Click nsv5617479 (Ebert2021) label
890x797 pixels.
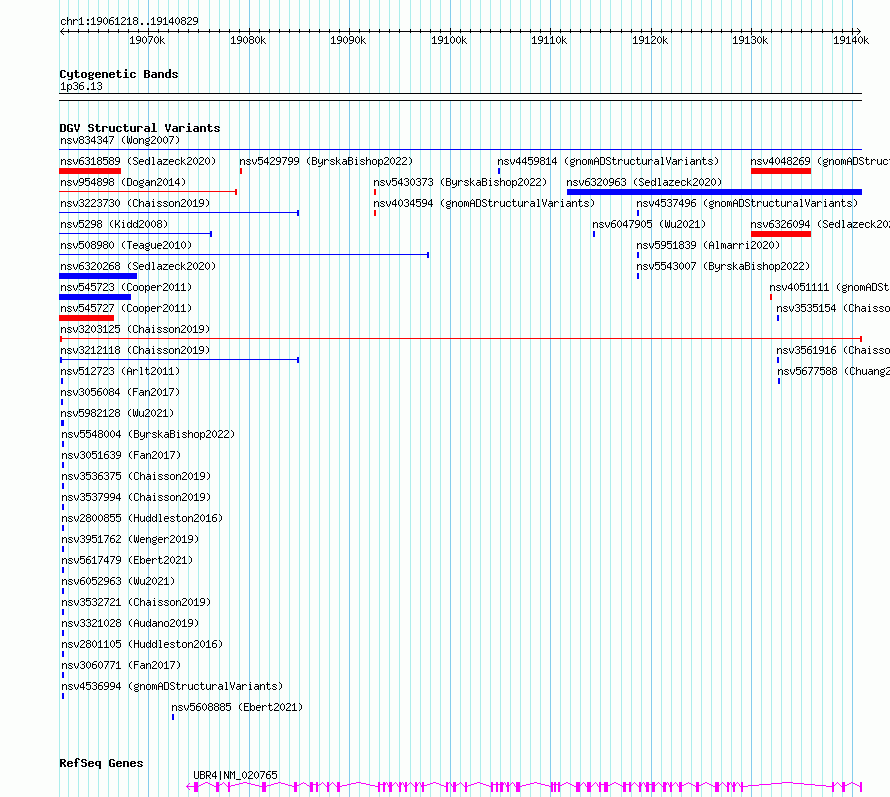pyautogui.click(x=127, y=560)
